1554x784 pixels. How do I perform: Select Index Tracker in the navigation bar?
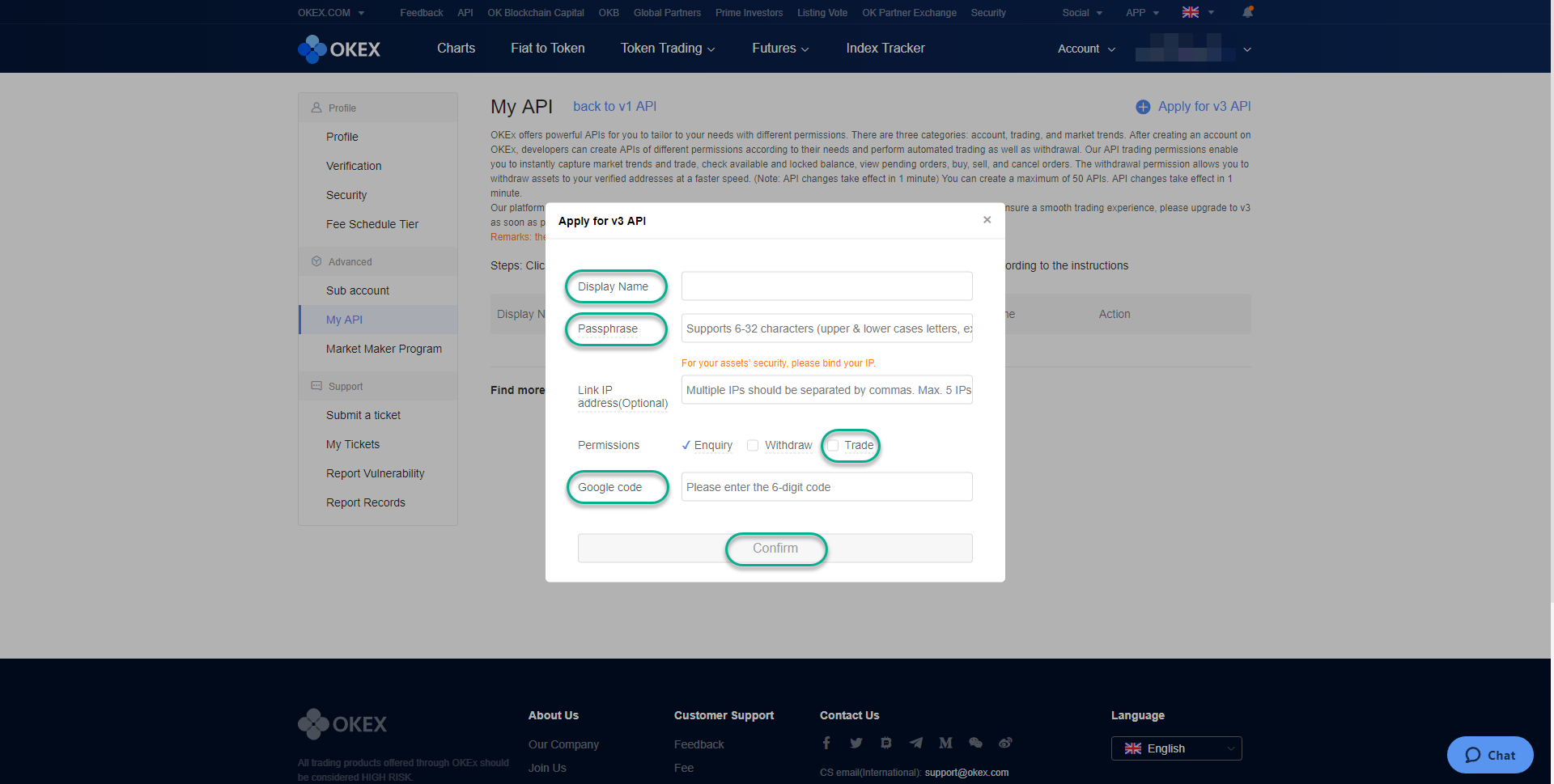pyautogui.click(x=885, y=49)
